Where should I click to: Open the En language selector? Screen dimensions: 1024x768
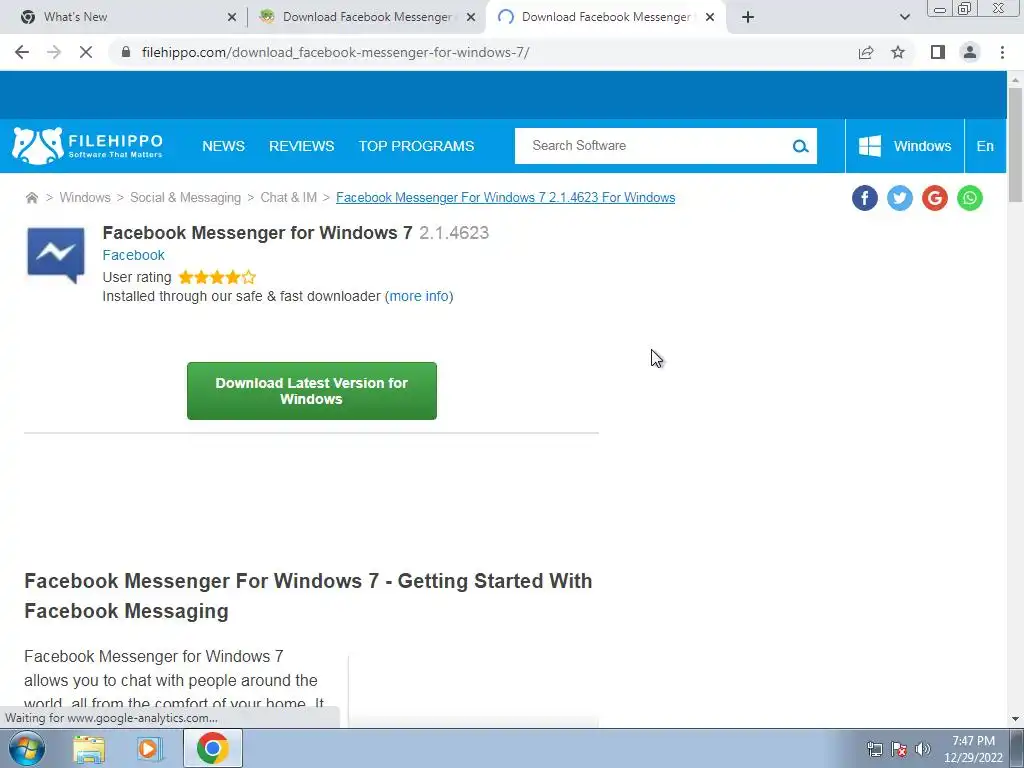(x=985, y=146)
